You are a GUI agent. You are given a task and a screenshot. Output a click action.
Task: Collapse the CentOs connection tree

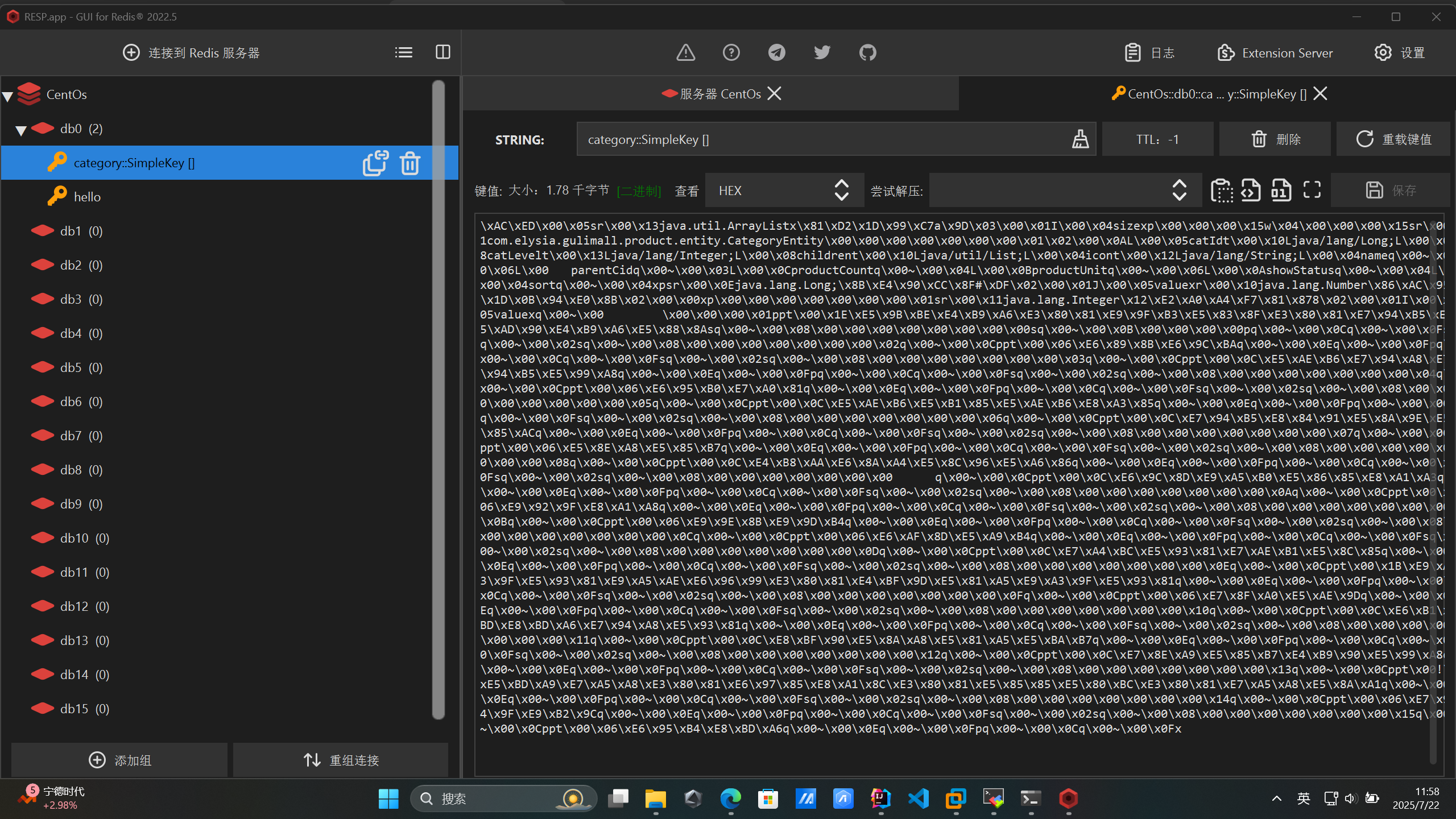coord(8,96)
